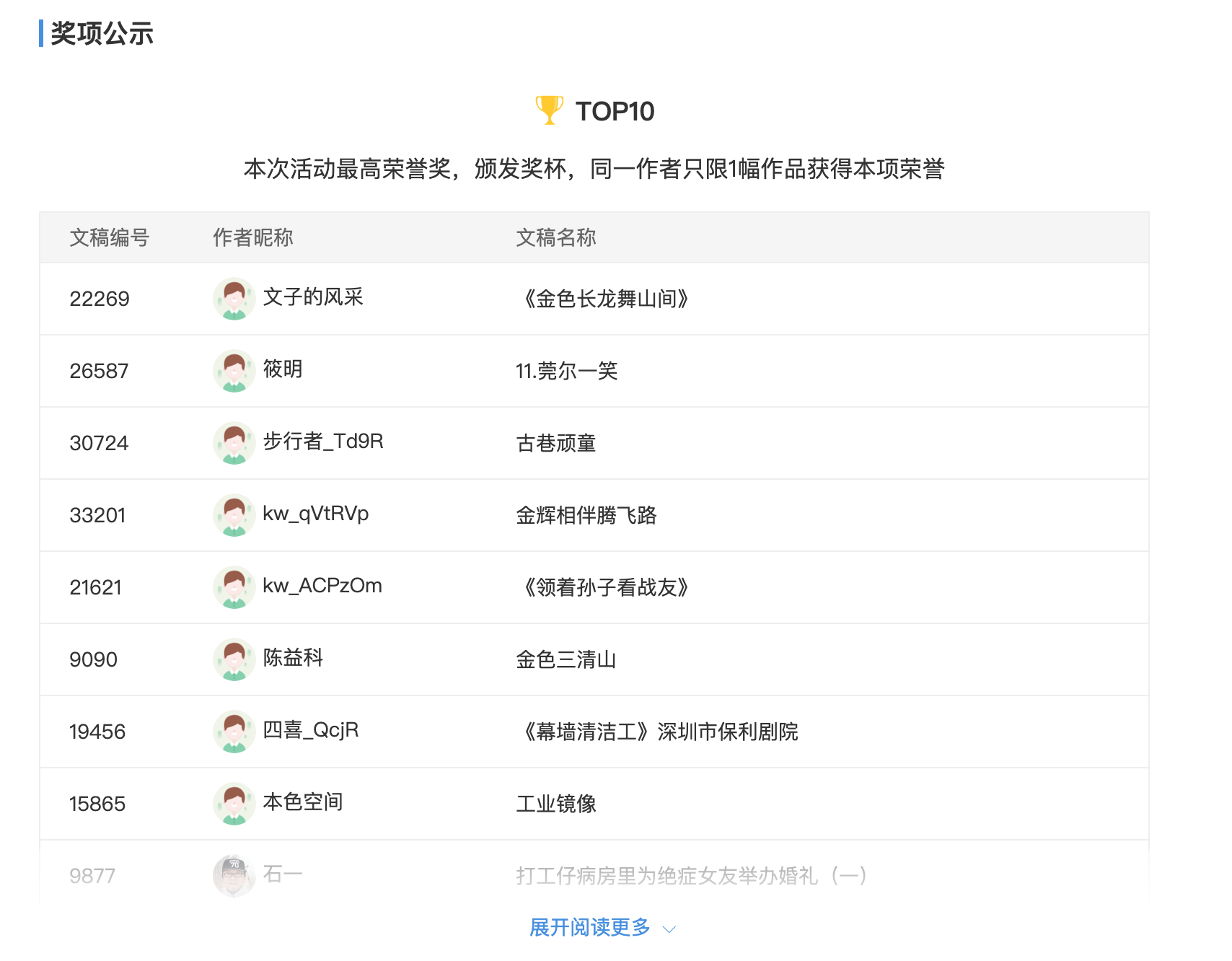Click the avatar for 步行者_Td9R
Image resolution: width=1232 pixels, height=961 pixels.
click(x=234, y=443)
